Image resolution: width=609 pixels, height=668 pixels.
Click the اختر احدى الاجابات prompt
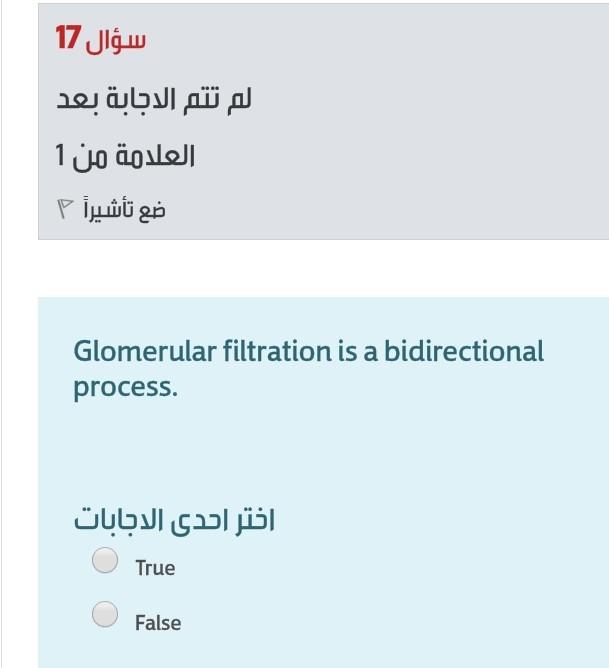(174, 521)
